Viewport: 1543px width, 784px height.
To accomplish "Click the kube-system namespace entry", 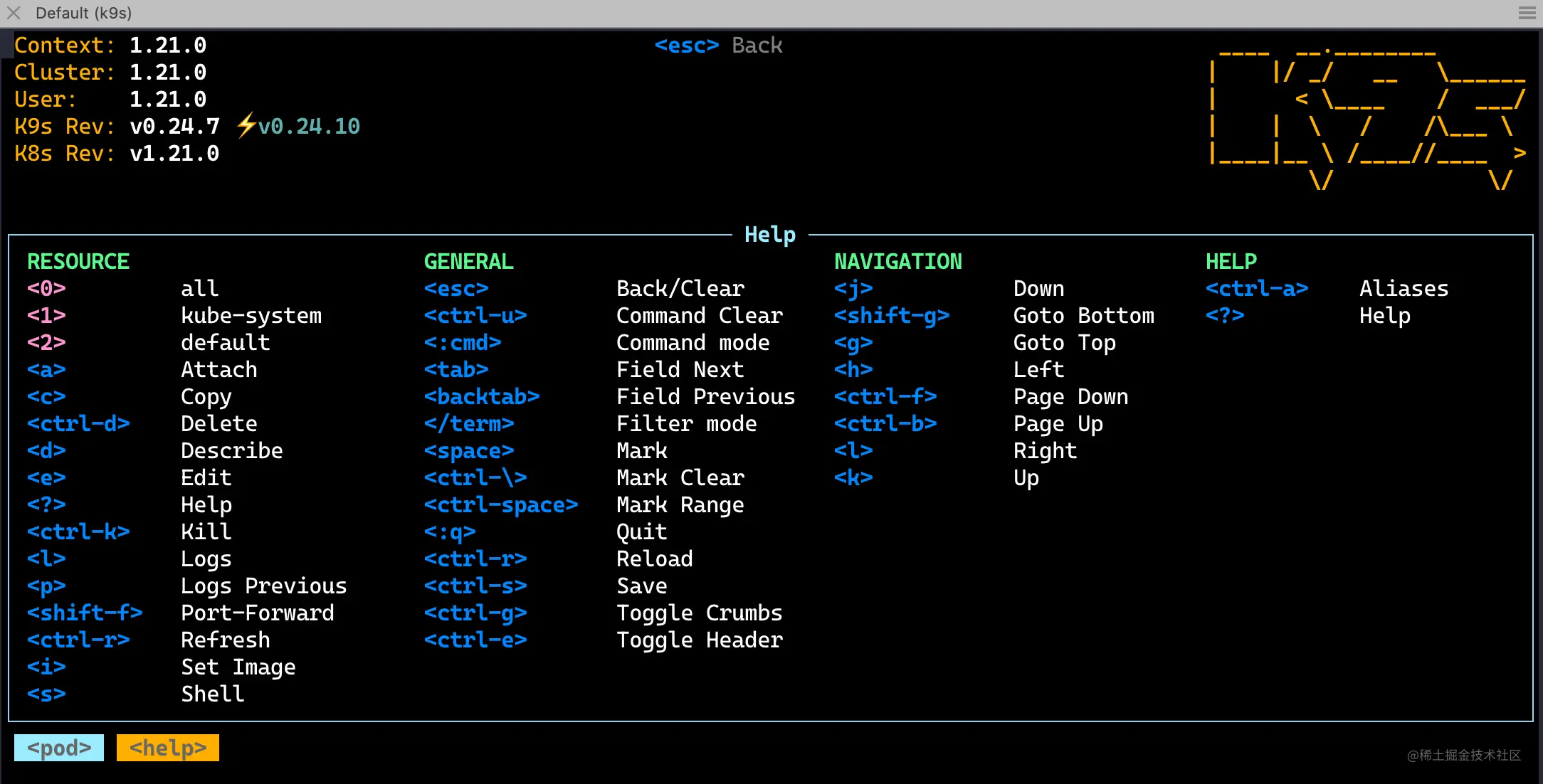I will click(251, 316).
